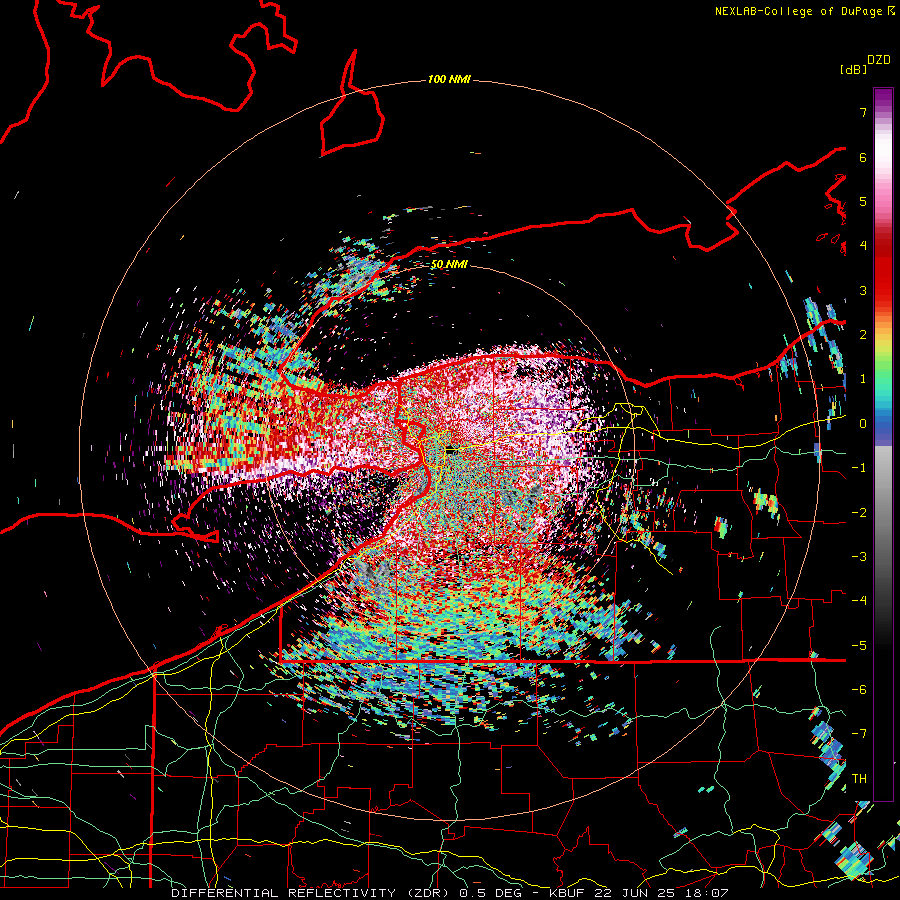
Task: Click the -4 value on the color scale
Action: (859, 601)
